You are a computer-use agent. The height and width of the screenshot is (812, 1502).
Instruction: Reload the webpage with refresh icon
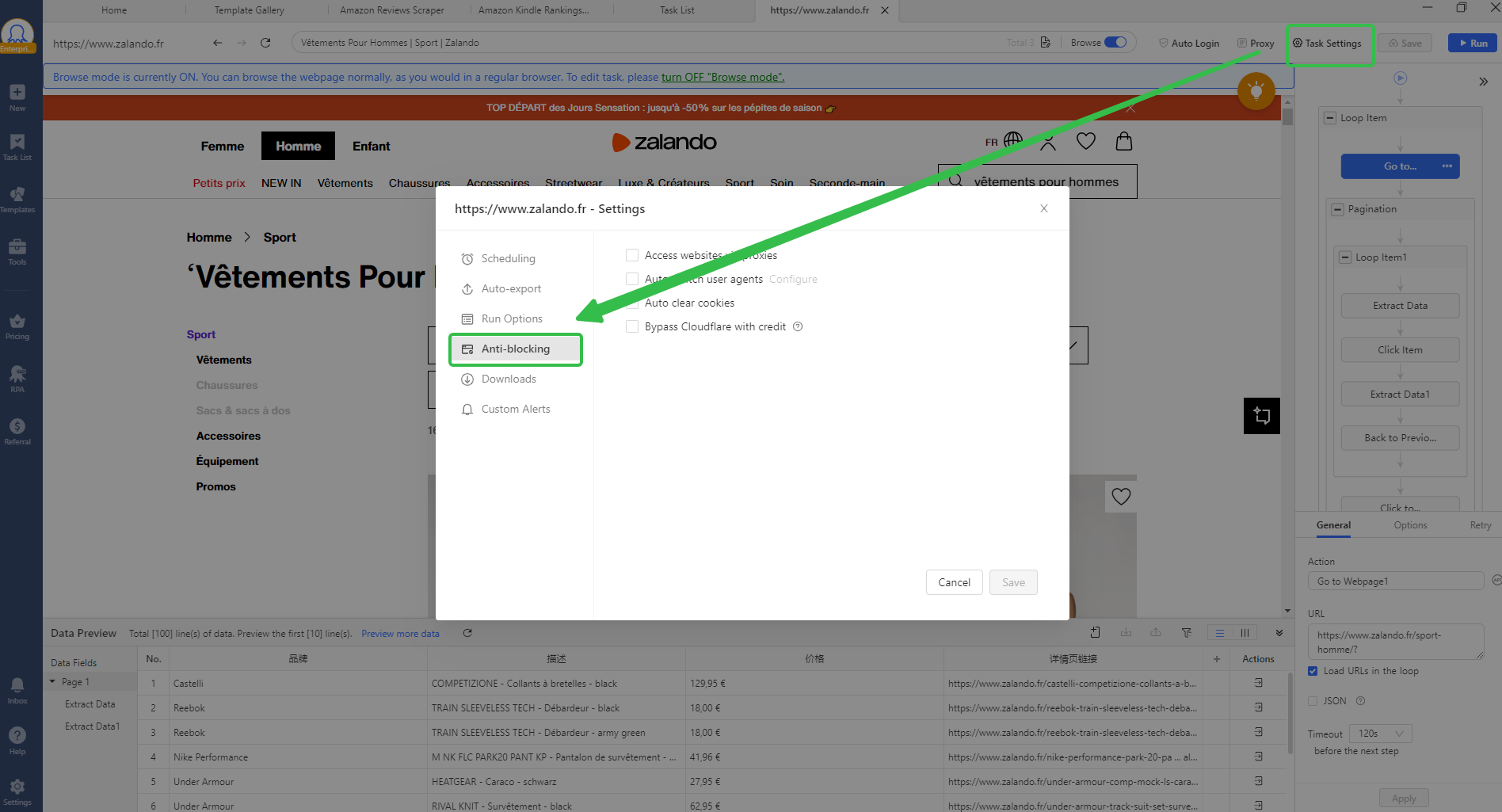265,43
